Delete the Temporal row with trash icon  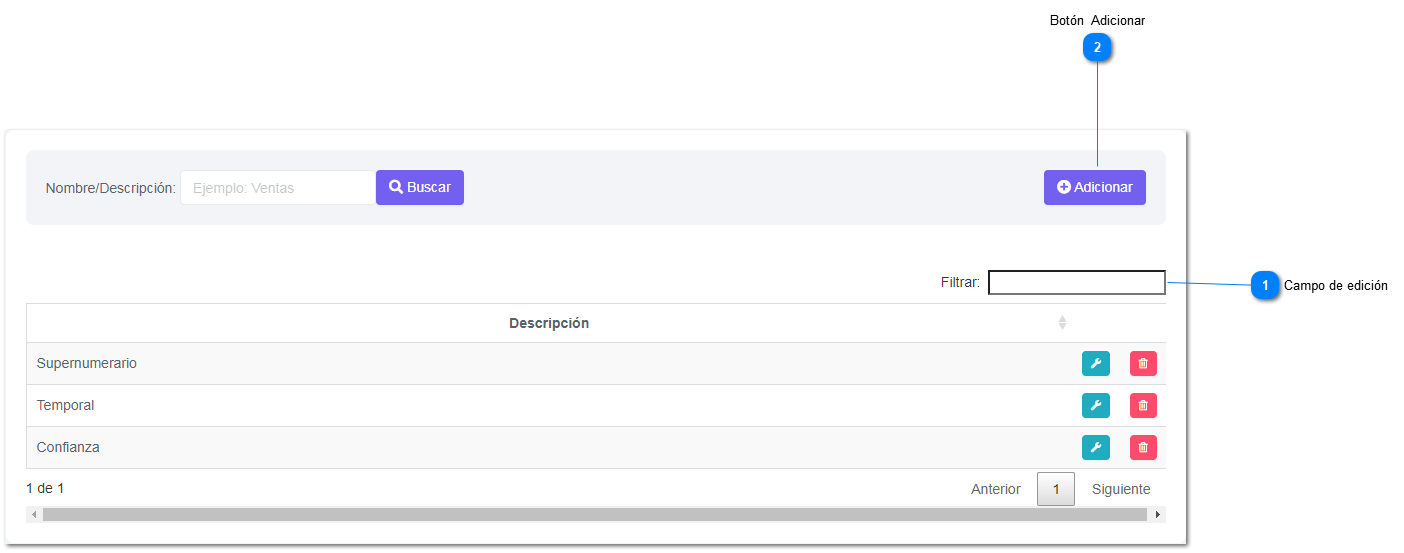[1143, 406]
